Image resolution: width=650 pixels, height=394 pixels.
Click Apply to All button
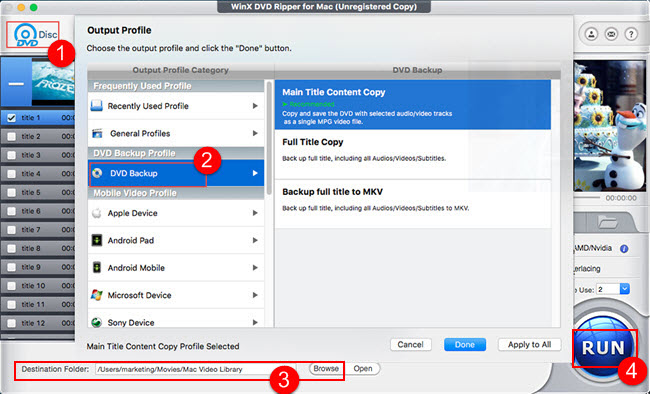(529, 345)
